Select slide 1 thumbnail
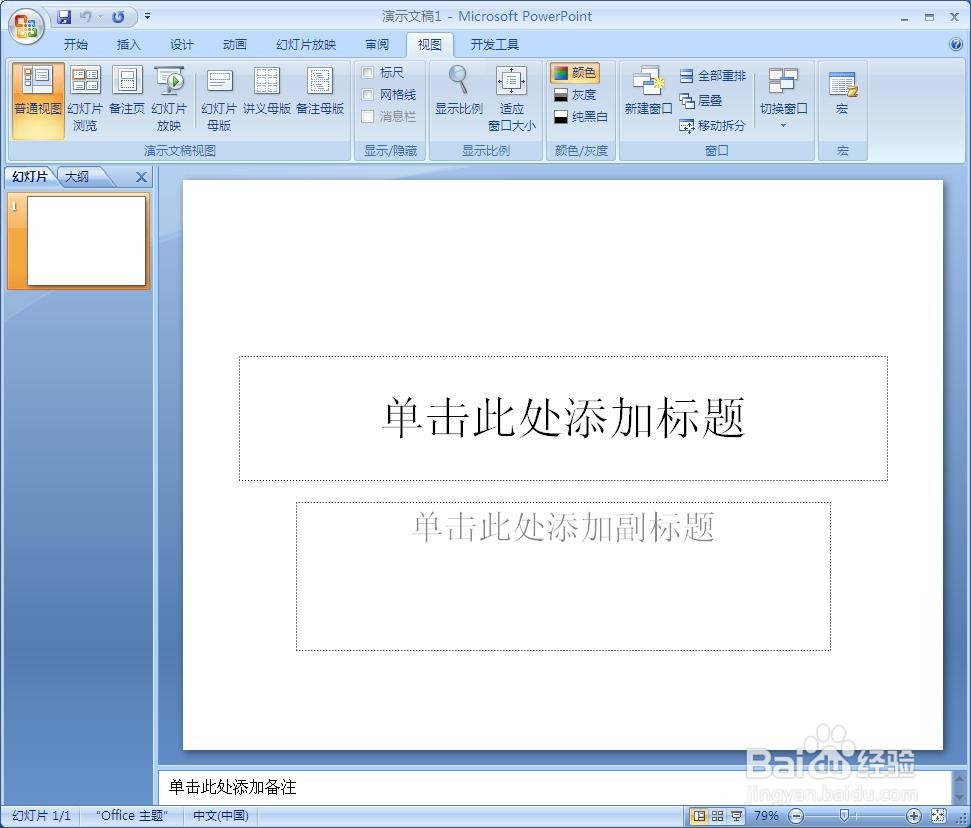The height and width of the screenshot is (828, 971). 86,241
